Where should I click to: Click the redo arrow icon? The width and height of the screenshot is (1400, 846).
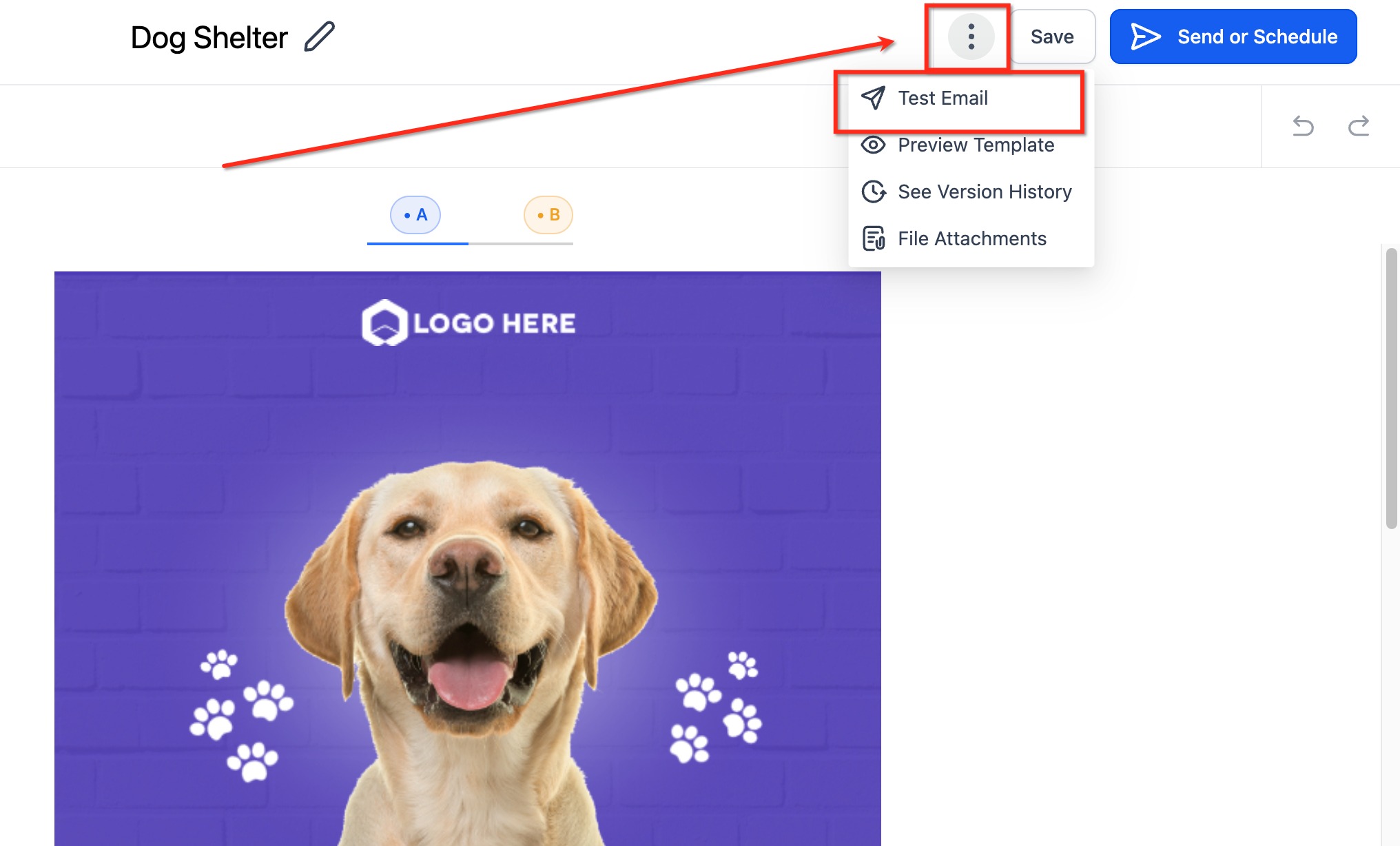pyautogui.click(x=1358, y=126)
